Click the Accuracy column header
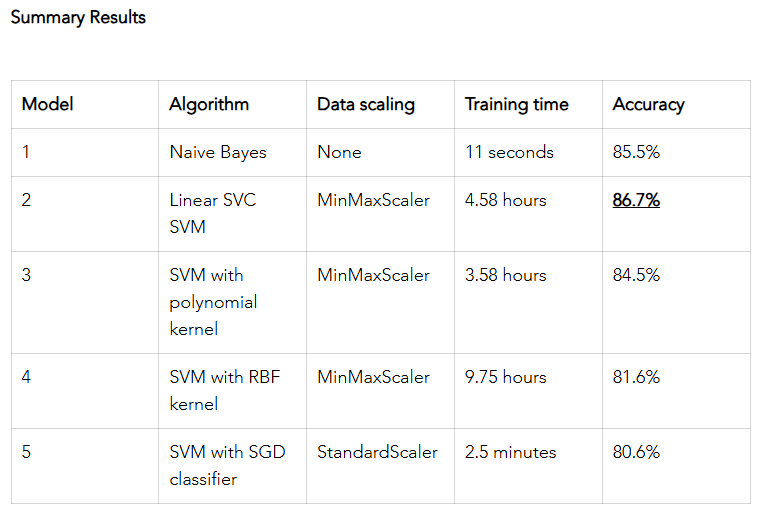This screenshot has height=512, width=766. click(x=648, y=104)
